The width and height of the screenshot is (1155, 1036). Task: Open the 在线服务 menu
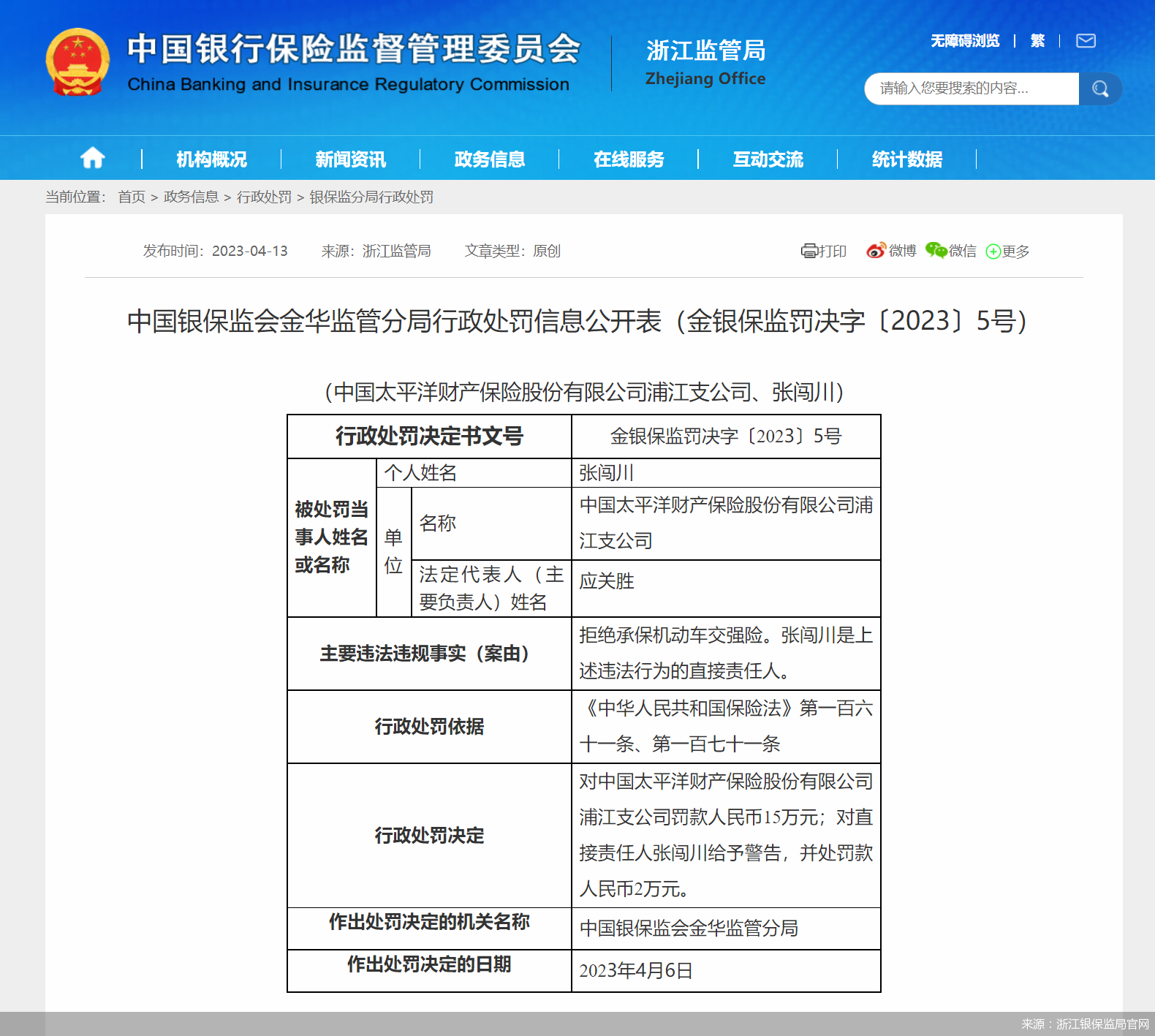pyautogui.click(x=629, y=159)
